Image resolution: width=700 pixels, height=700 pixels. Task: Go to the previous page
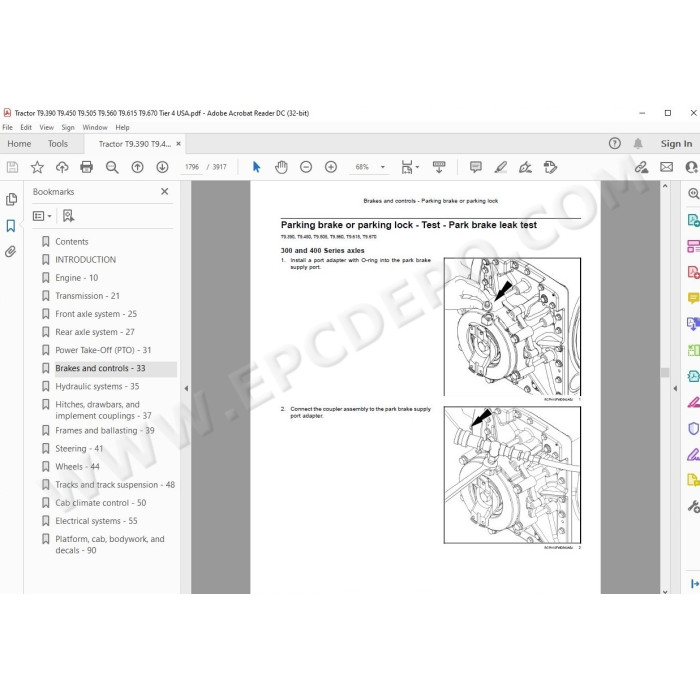point(138,167)
